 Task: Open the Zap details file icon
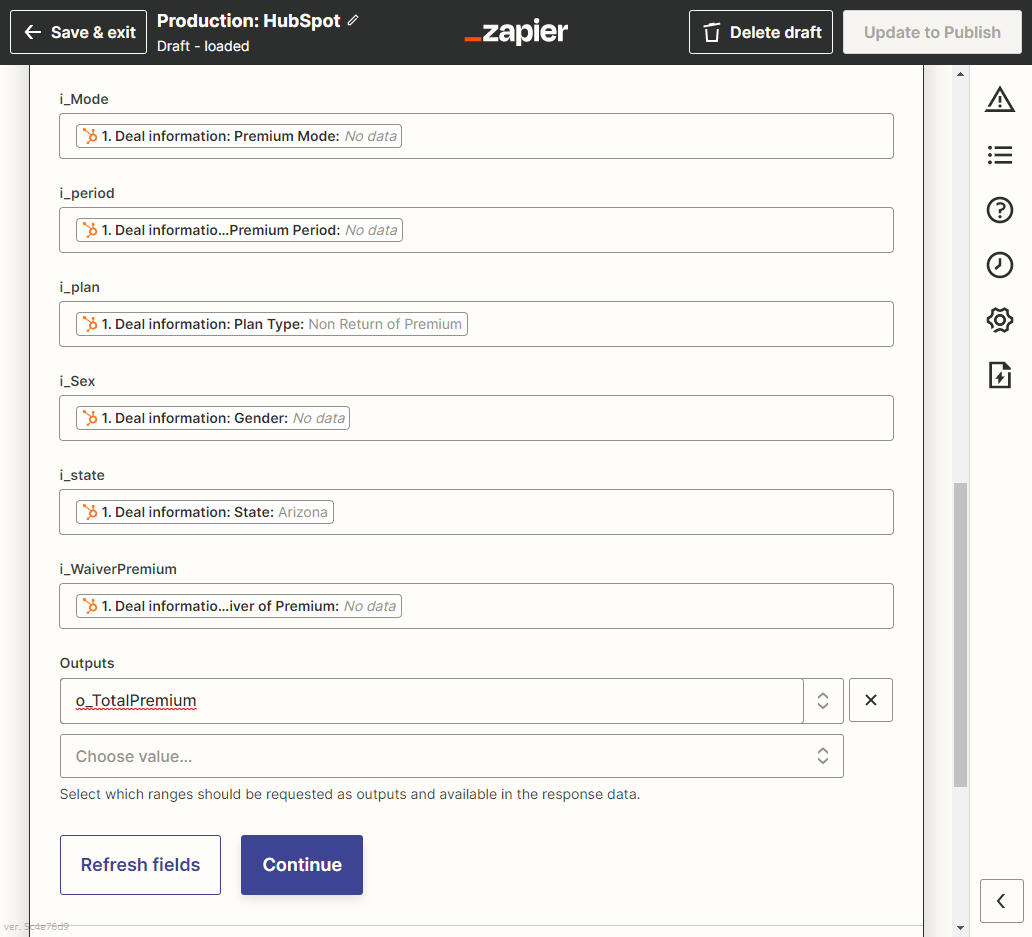pos(999,375)
